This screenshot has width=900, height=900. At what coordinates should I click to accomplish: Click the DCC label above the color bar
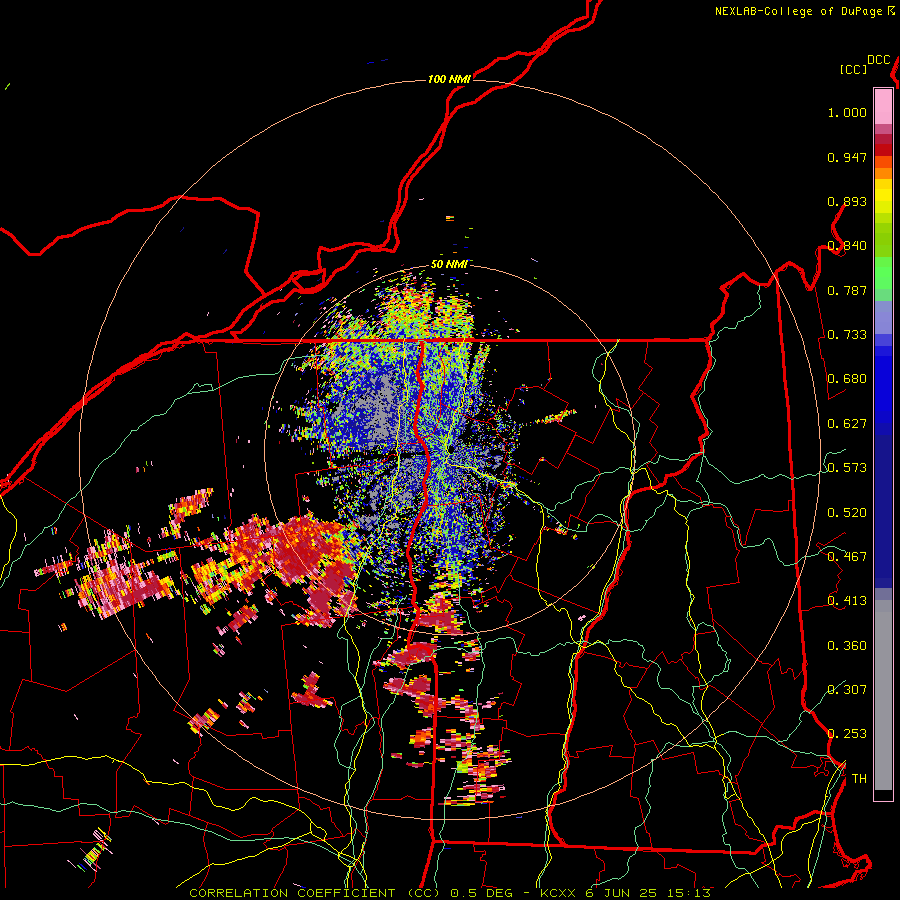point(878,60)
